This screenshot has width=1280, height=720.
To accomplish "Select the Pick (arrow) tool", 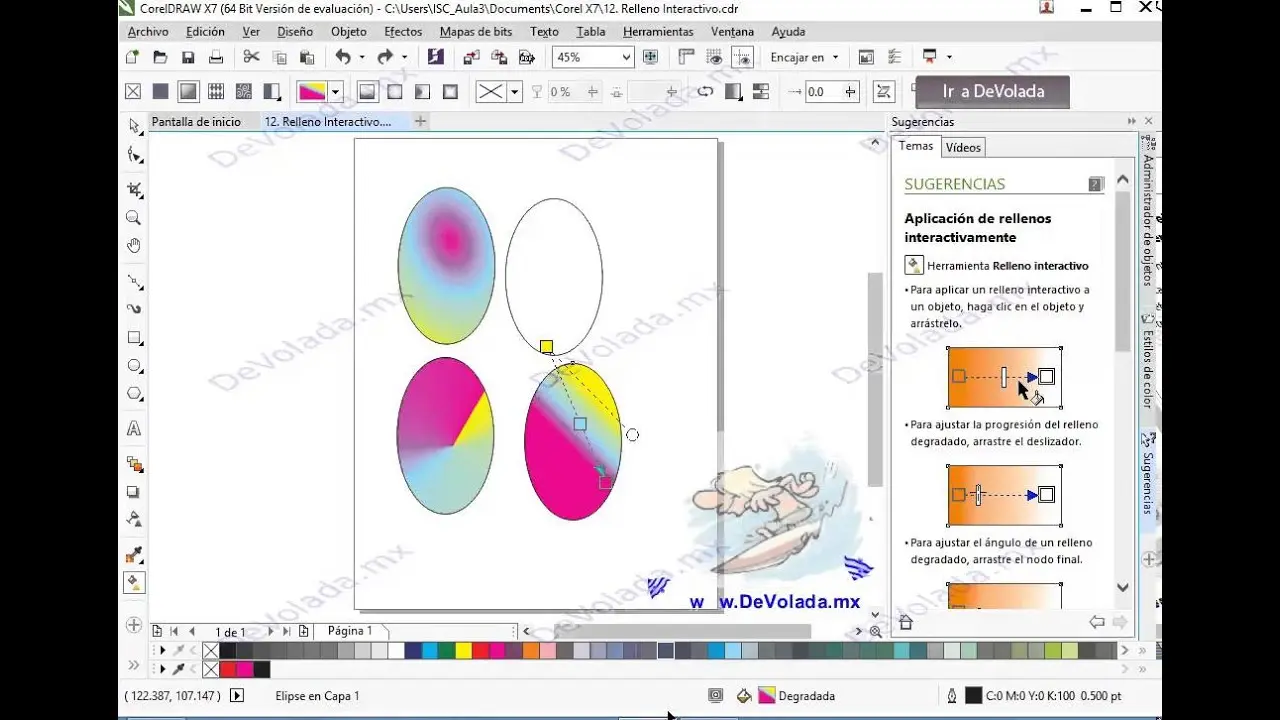I will click(134, 126).
